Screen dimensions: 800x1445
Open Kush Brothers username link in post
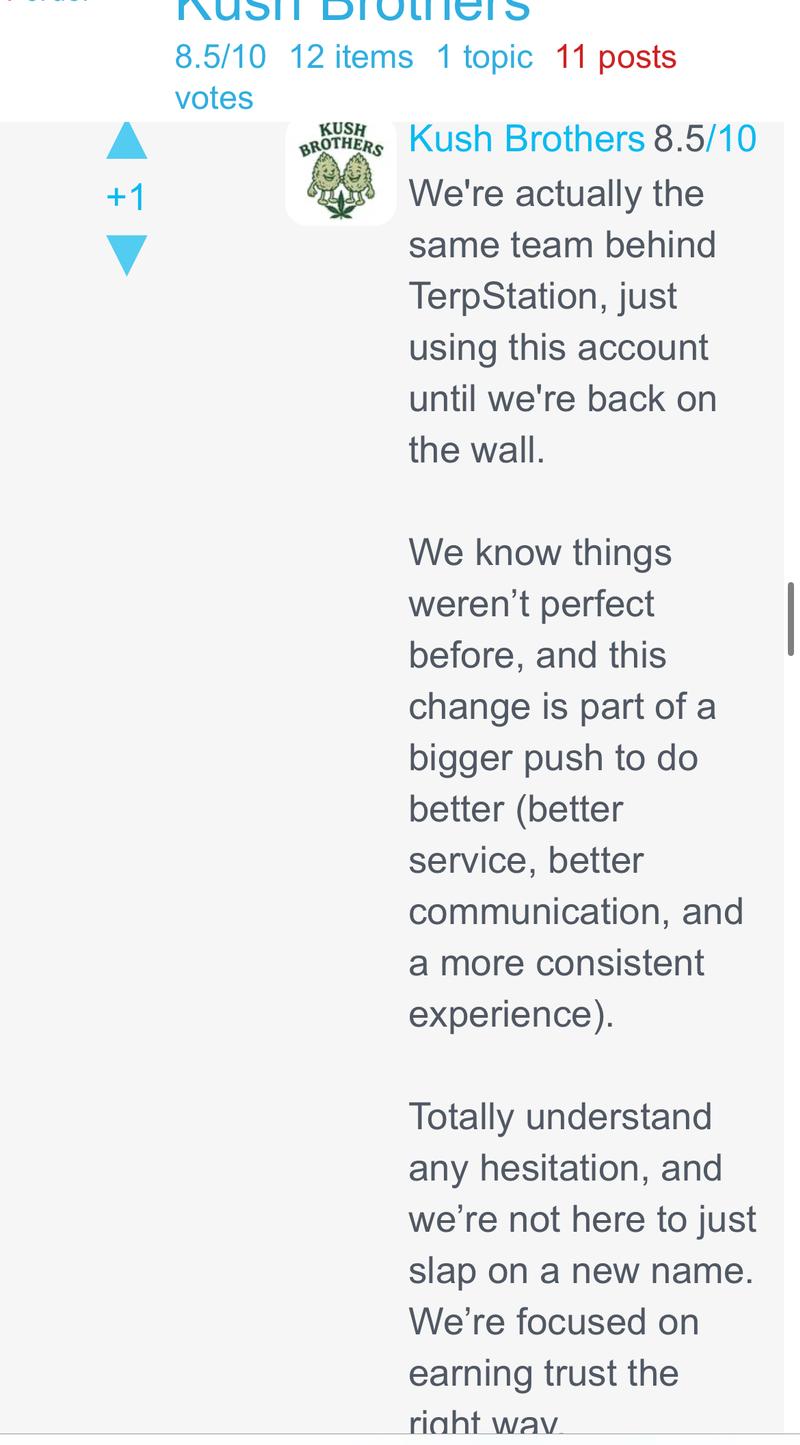click(526, 139)
